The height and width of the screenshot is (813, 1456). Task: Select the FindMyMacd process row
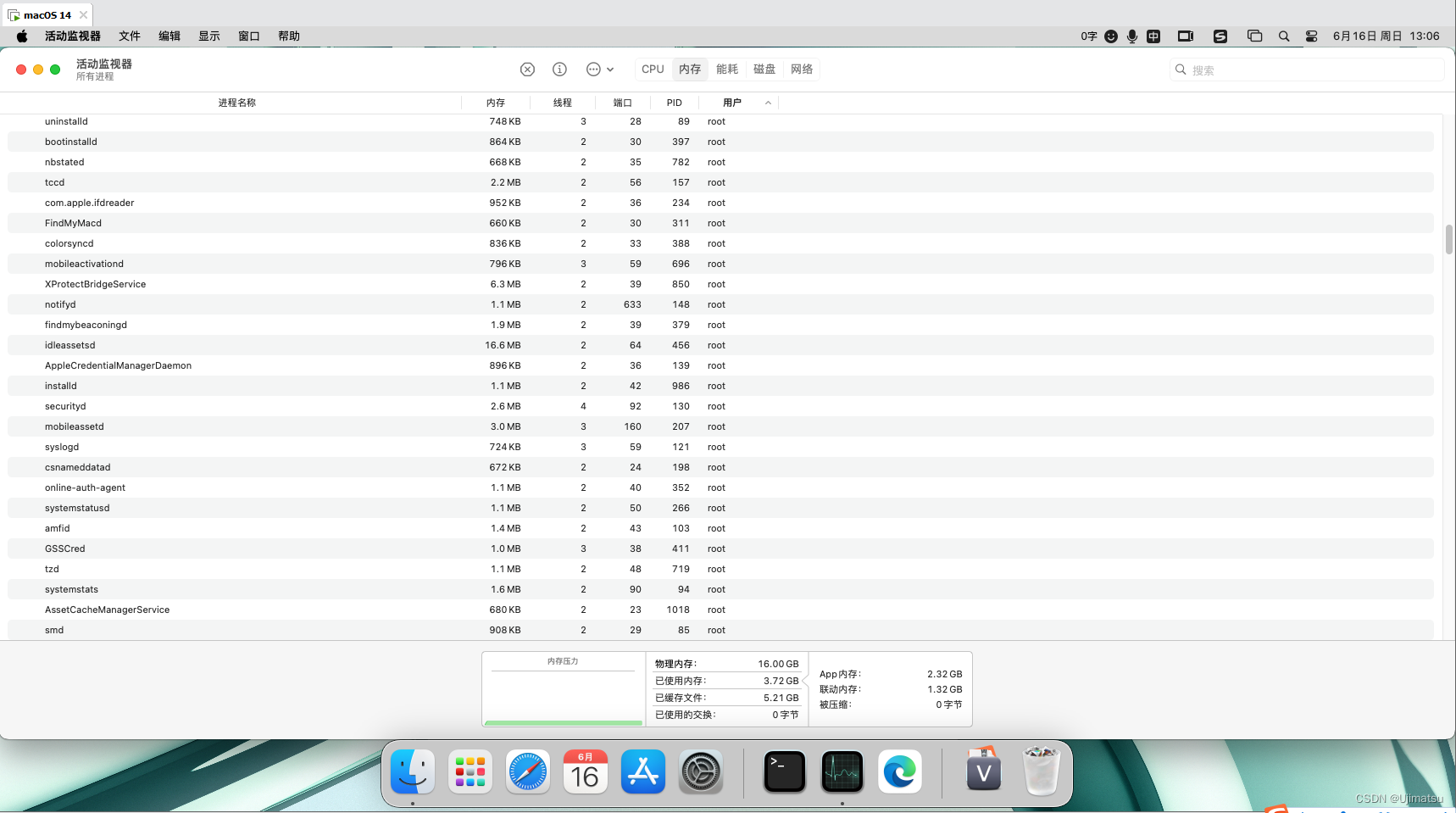(x=720, y=223)
